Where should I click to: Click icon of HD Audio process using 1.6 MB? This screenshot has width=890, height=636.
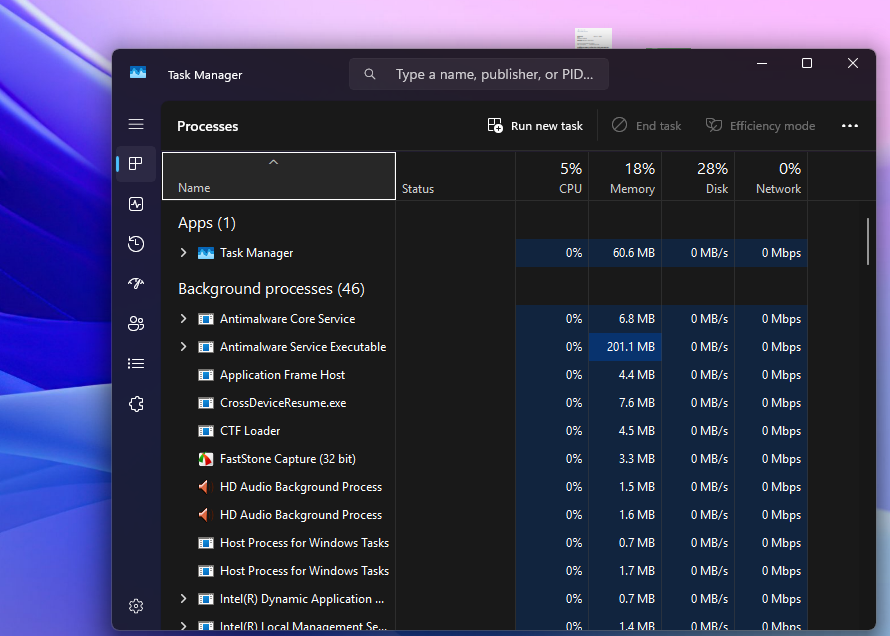click(x=205, y=515)
